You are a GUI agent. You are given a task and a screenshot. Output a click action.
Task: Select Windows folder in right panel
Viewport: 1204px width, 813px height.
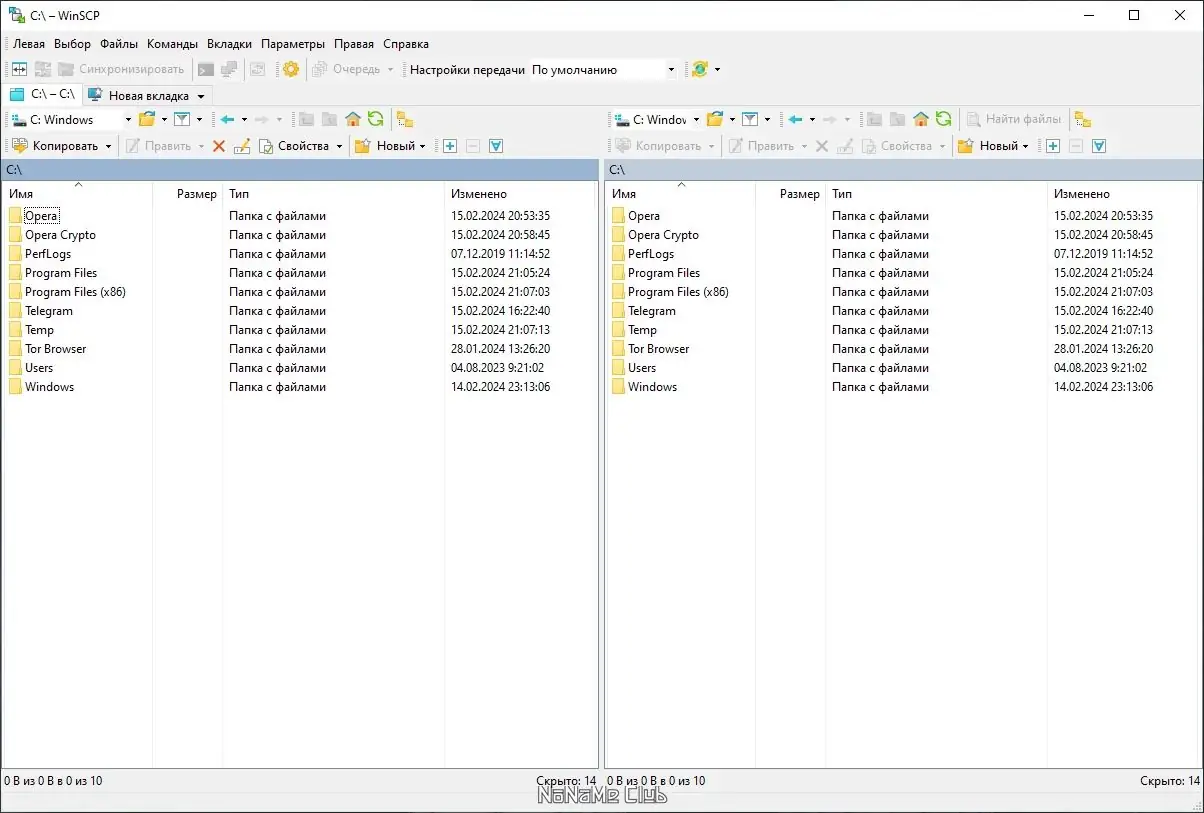click(652, 387)
